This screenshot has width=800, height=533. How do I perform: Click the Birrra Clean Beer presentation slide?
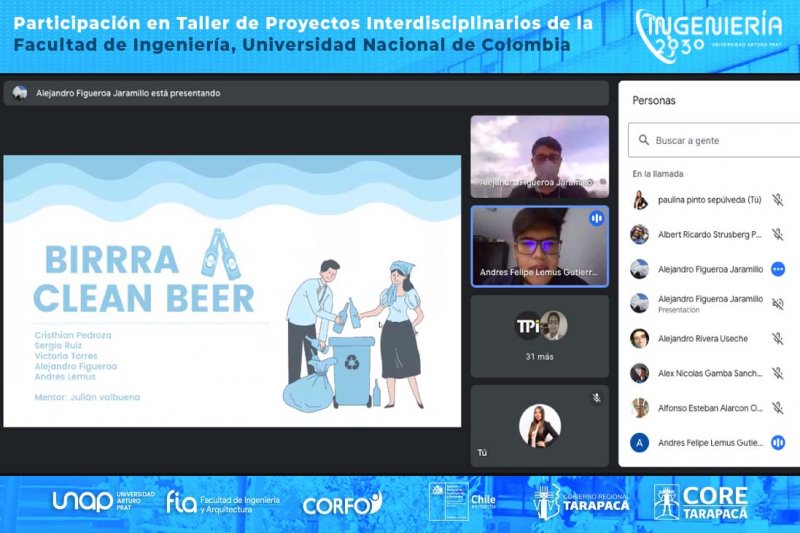[x=232, y=290]
